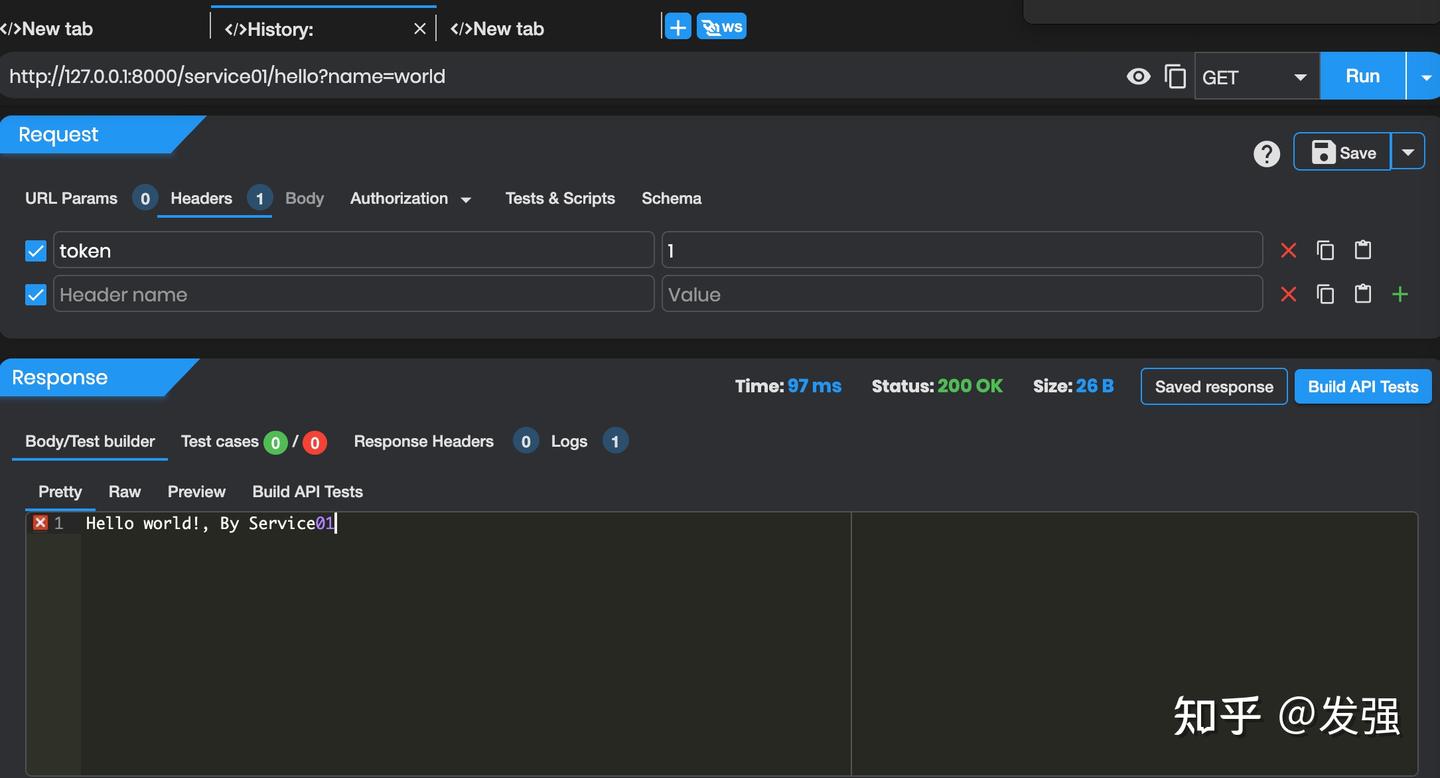1440x778 pixels.
Task: Open the Tests & Scripts tab
Action: 560,198
